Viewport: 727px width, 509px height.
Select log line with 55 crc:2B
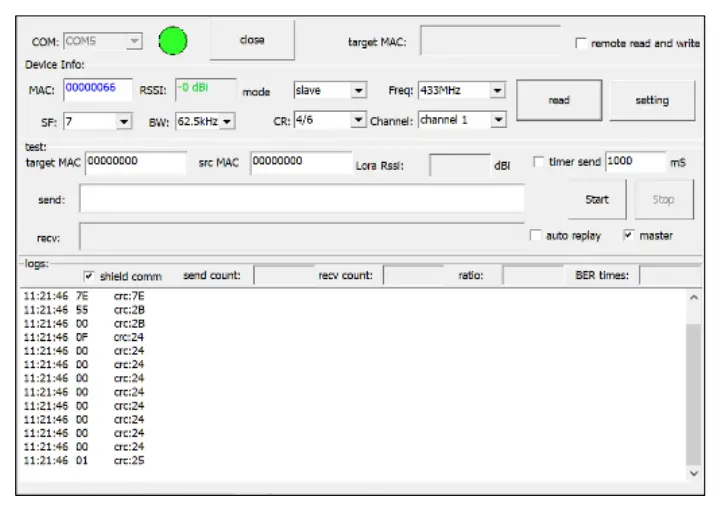84,310
